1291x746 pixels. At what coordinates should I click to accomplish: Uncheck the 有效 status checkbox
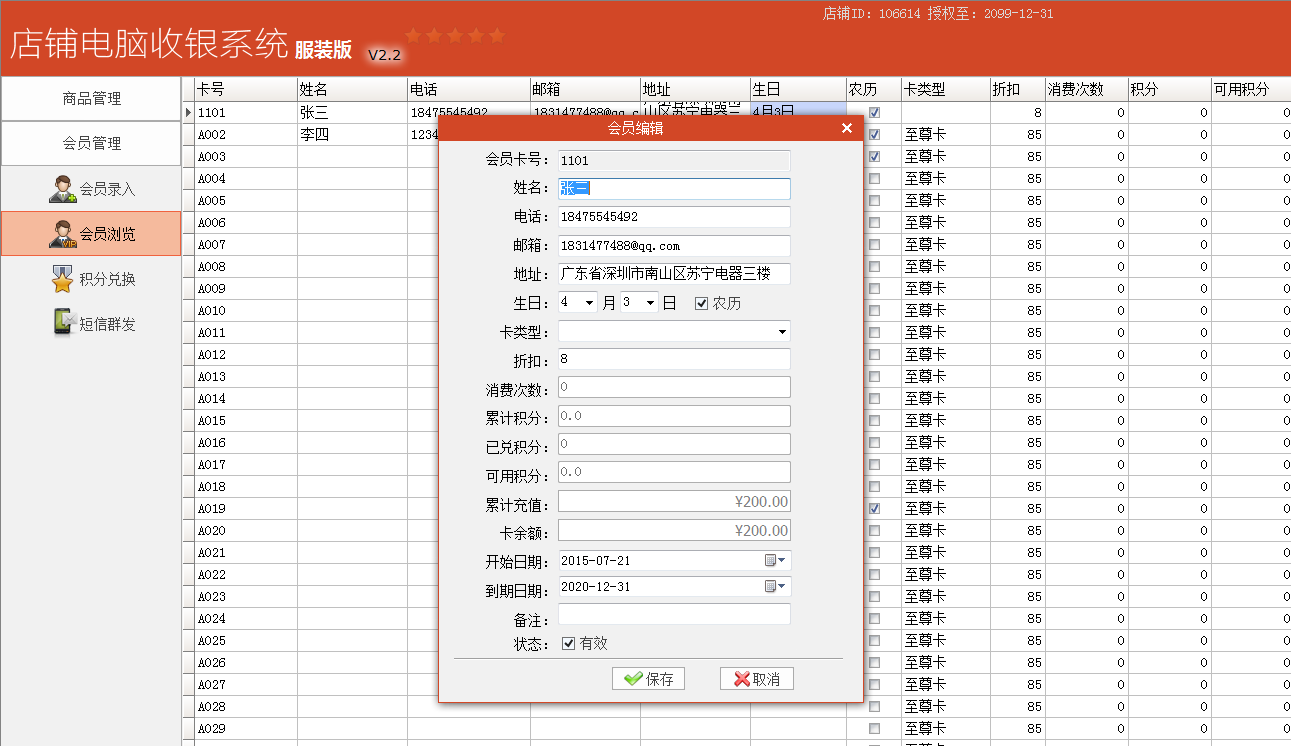[x=569, y=644]
